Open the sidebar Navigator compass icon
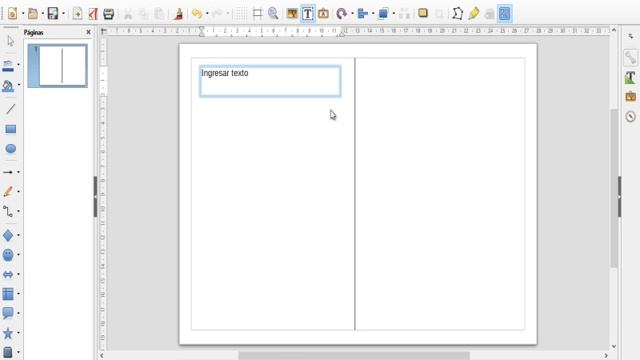Viewport: 640px width, 360px height. (631, 117)
